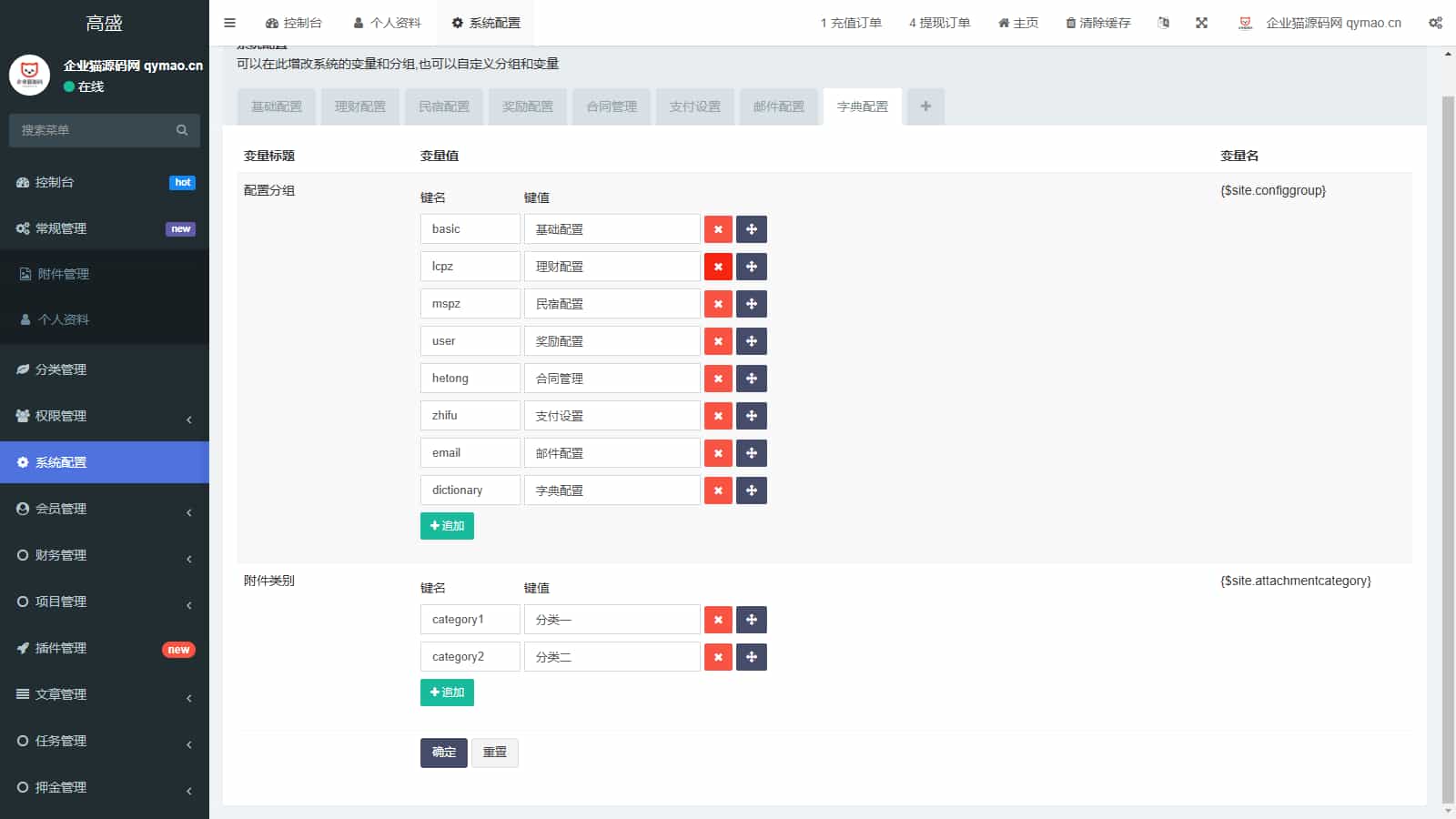This screenshot has height=819, width=1456.
Task: Click the search icon in menu search
Action: pos(182,130)
